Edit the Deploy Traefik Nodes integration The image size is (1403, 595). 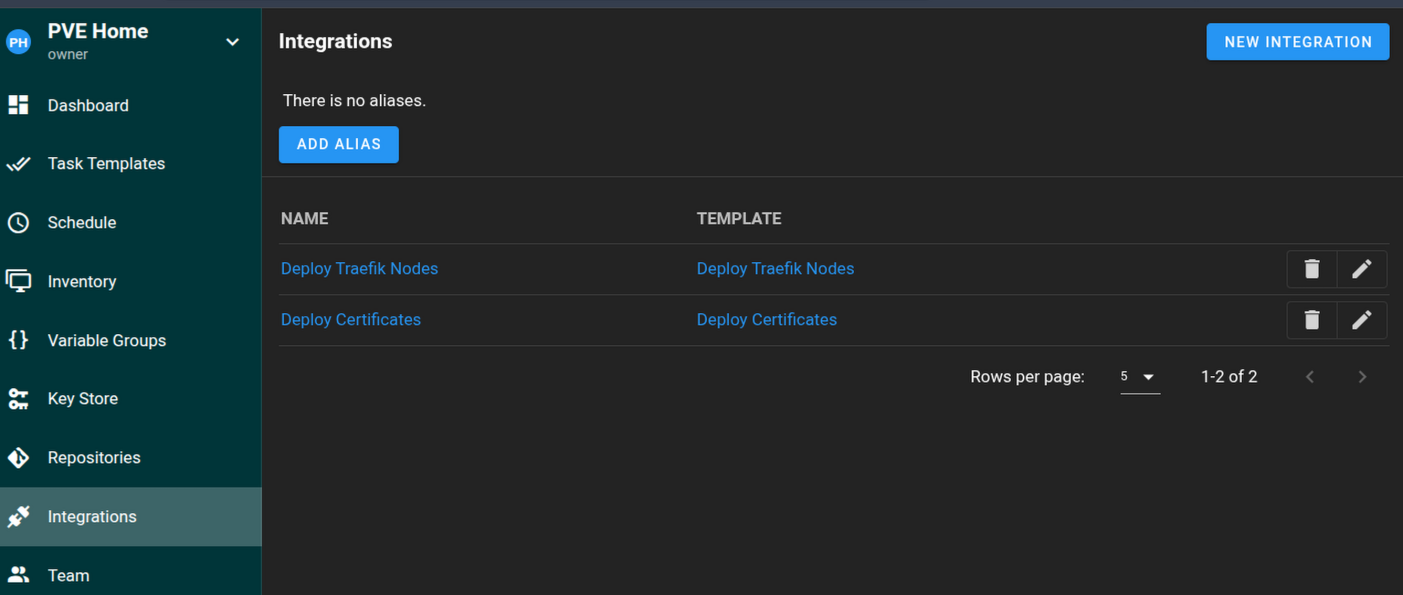coord(1361,269)
